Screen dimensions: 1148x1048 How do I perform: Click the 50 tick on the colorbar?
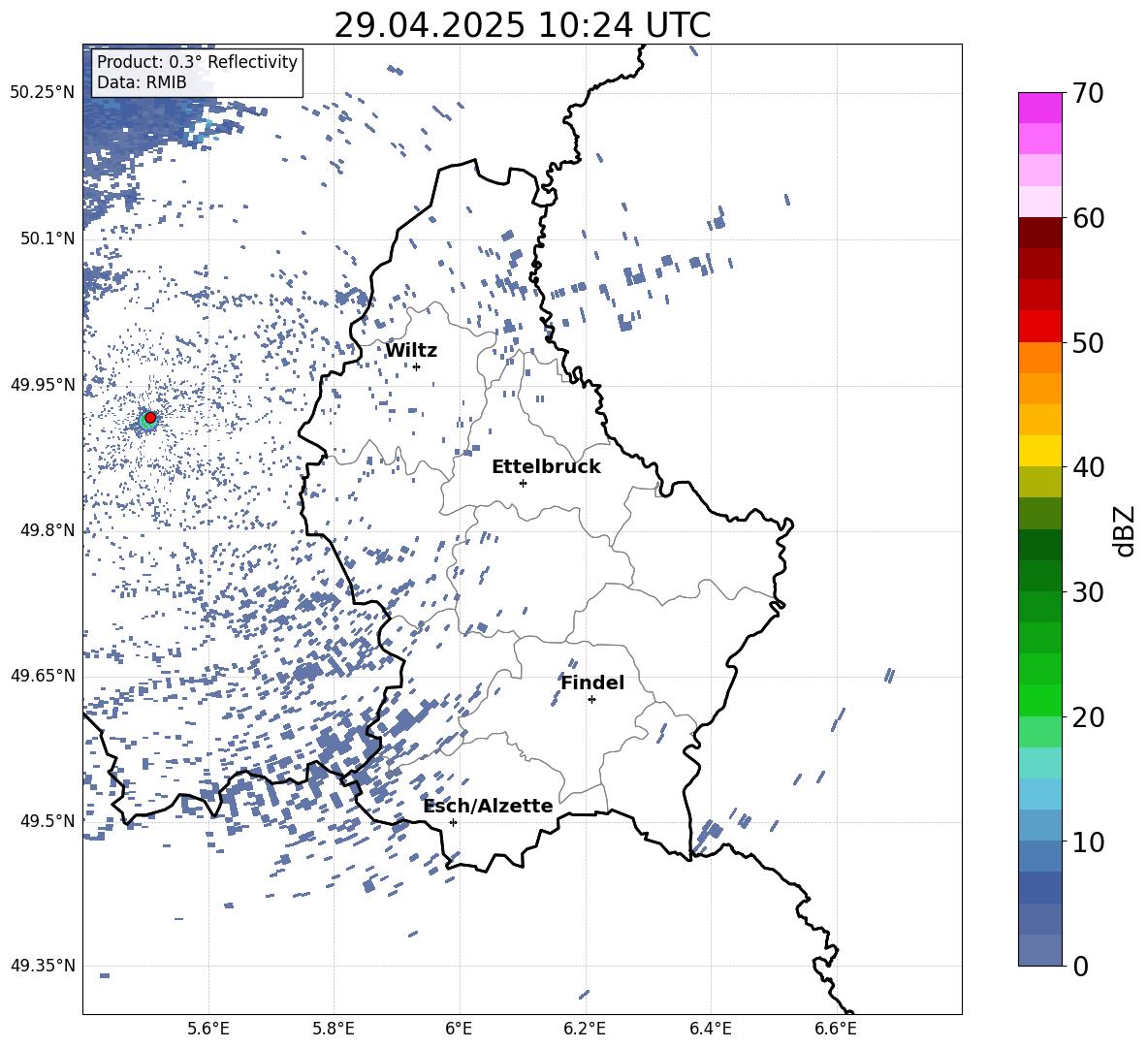1088,342
